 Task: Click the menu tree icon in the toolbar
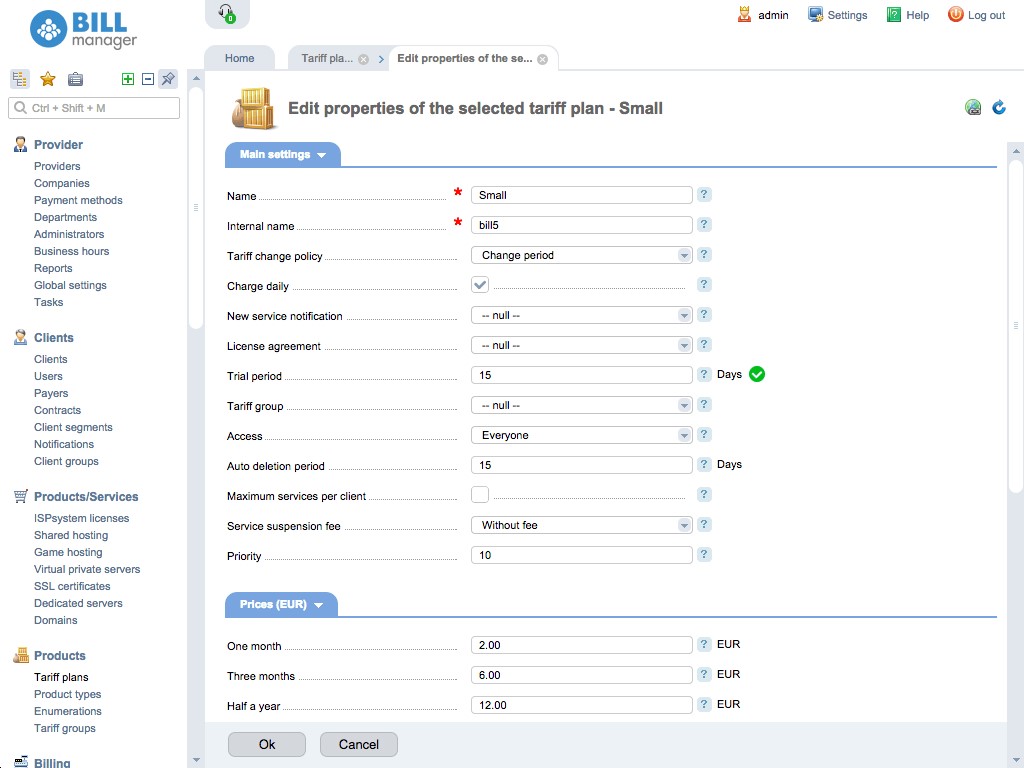point(19,79)
